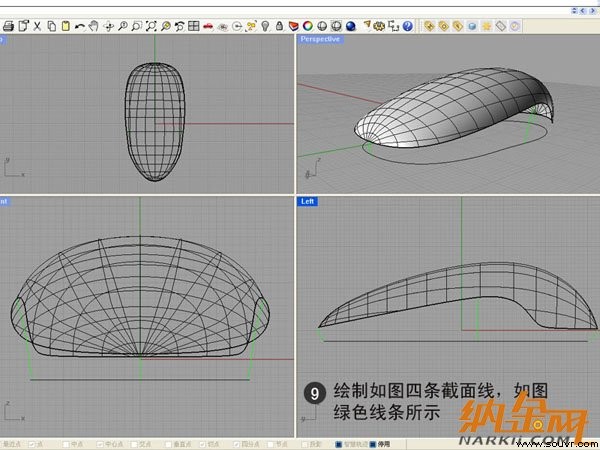Click the yellow linked points toolbar icon
600x450 pixels.
251,26
